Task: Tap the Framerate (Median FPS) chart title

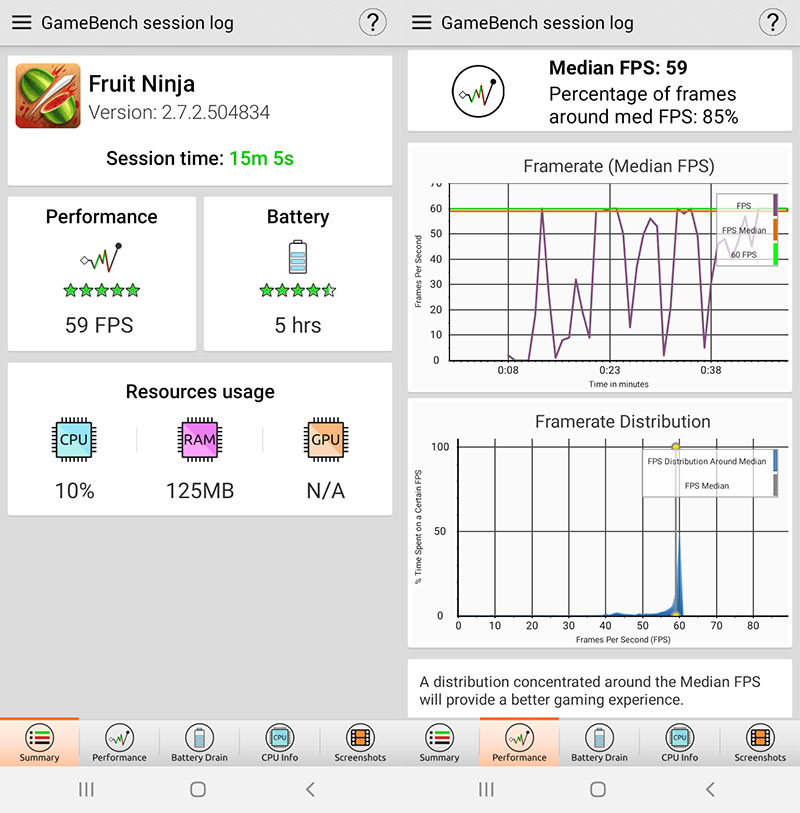Action: click(619, 166)
